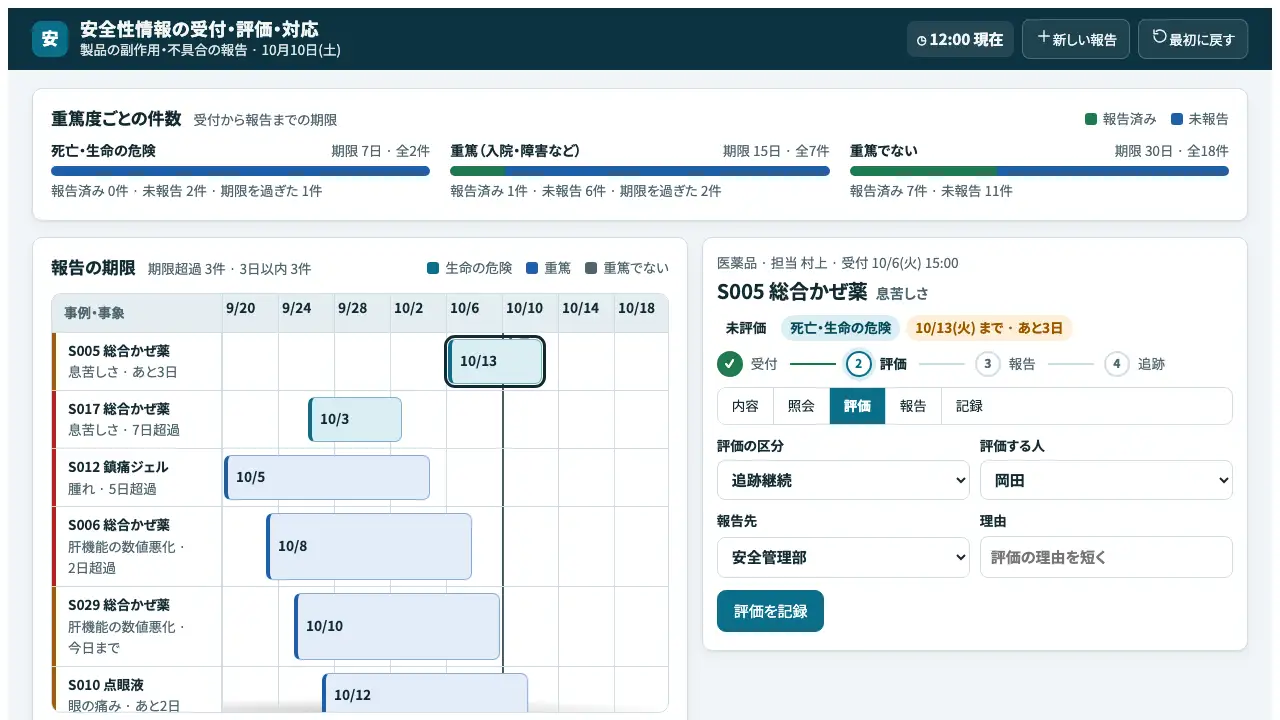Click the green checkmark 受付 step
Image resolution: width=1280 pixels, height=720 pixels.
[x=730, y=364]
